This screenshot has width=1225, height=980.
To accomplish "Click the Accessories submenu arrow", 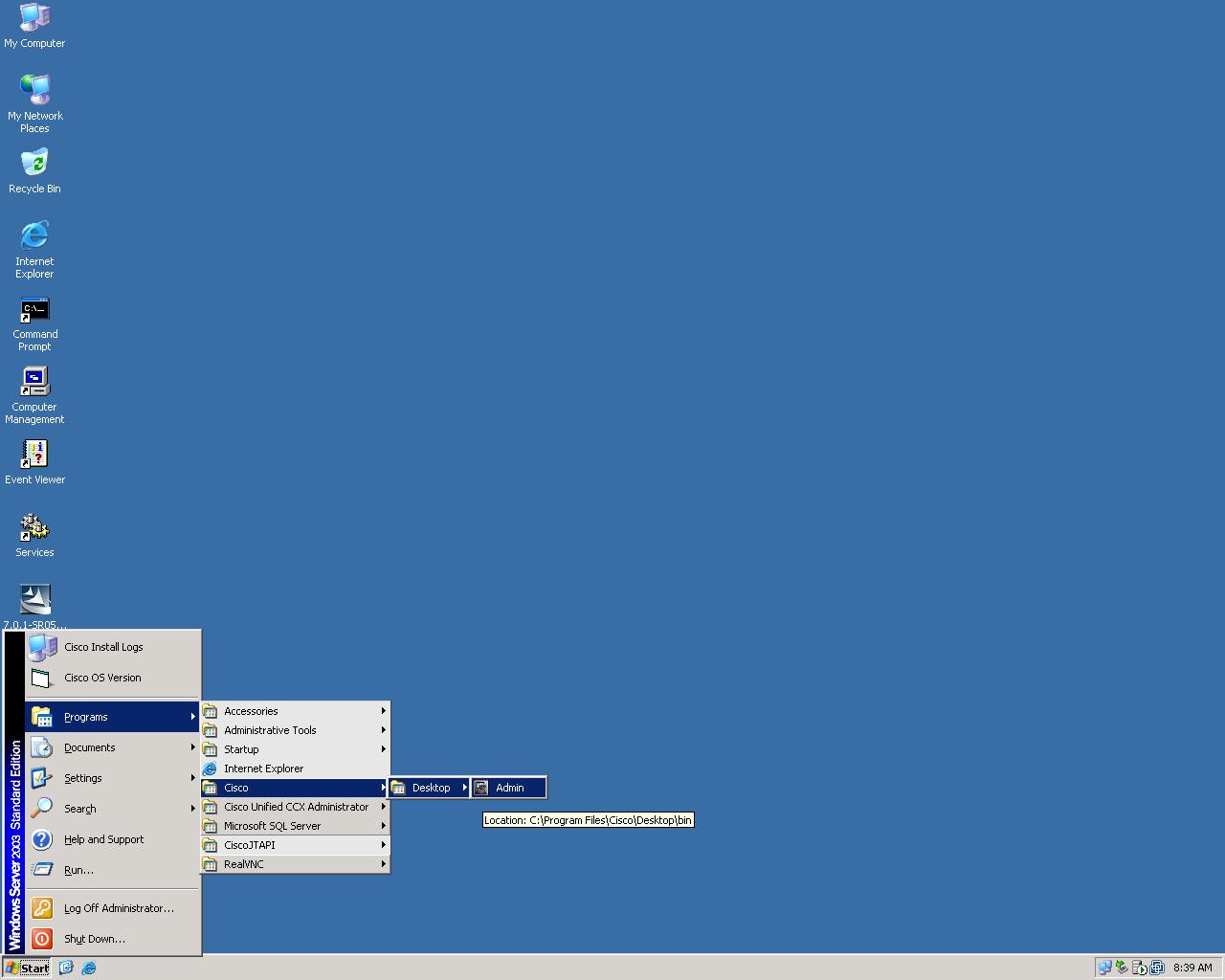I will 383,711.
